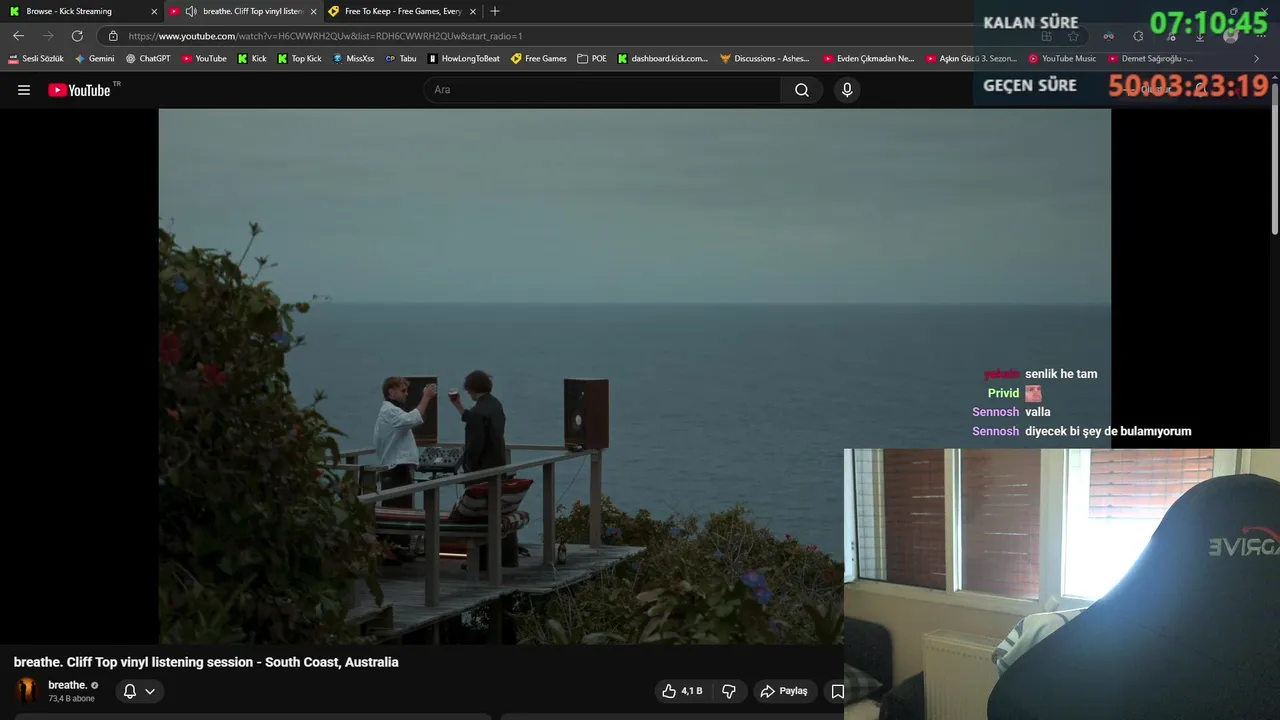Click the chat username 'Privid'
Viewport: 1280px width, 720px height.
point(1003,393)
